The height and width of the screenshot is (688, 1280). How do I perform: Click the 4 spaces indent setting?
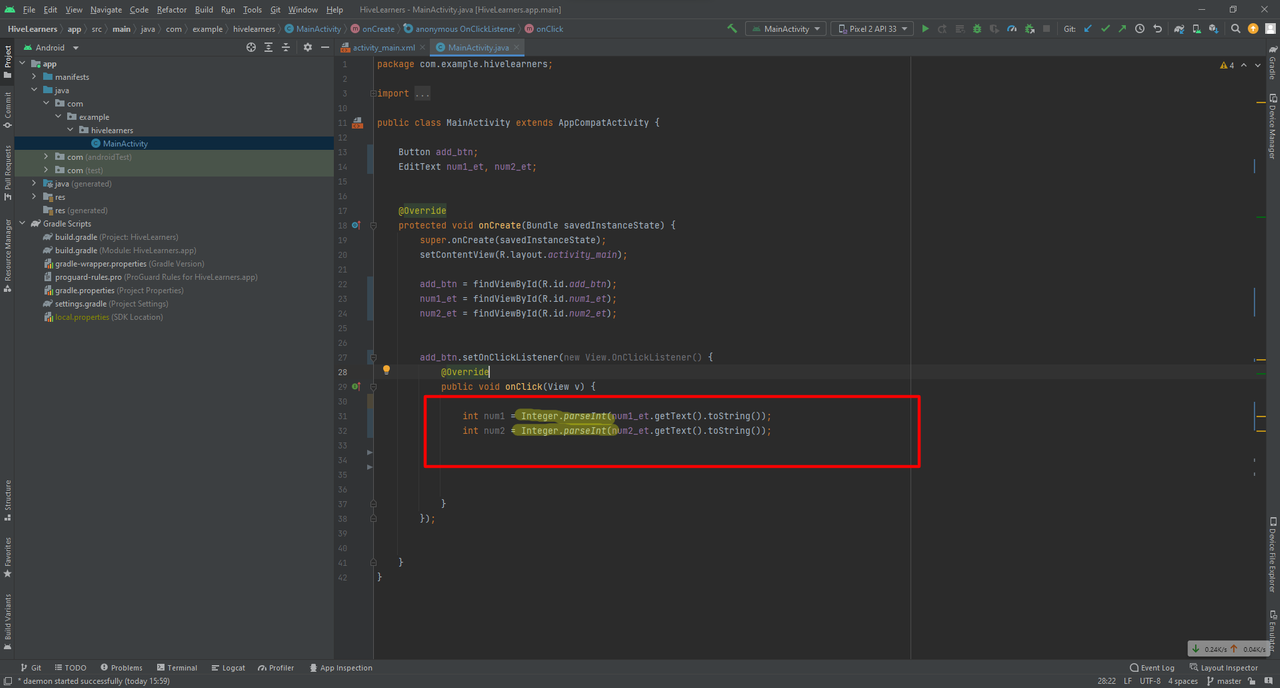[1184, 681]
